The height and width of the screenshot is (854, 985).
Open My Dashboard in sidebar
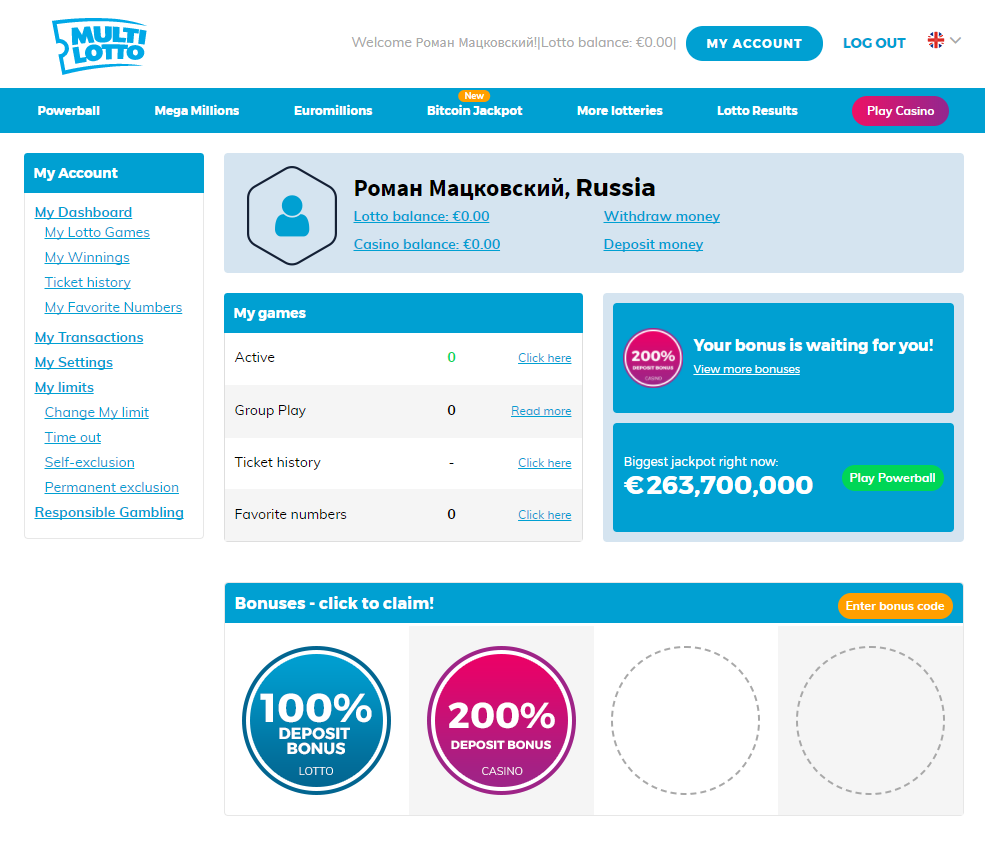tap(83, 212)
